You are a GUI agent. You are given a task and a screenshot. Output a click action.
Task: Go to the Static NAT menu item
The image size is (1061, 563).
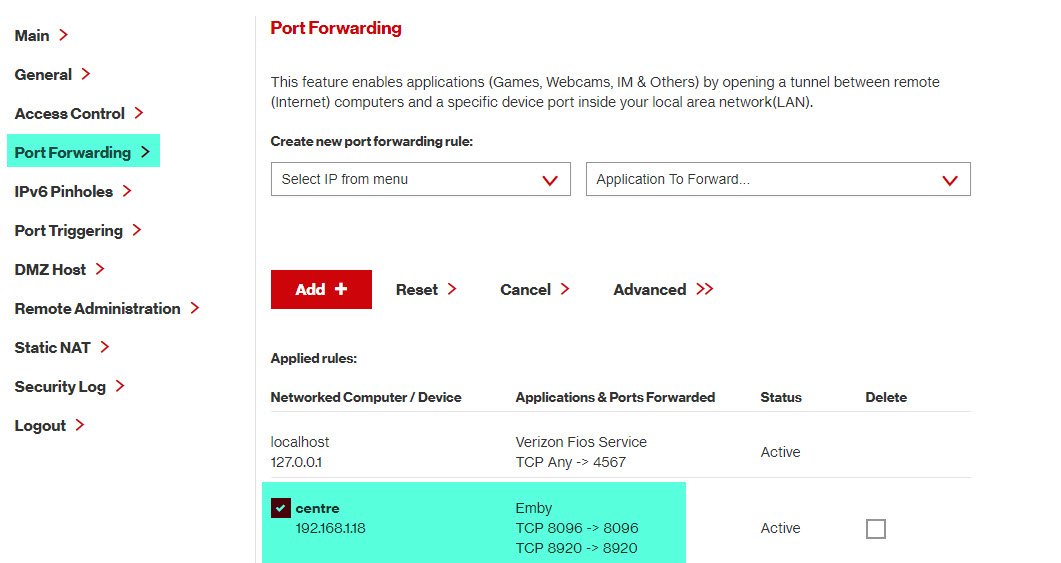coord(53,347)
